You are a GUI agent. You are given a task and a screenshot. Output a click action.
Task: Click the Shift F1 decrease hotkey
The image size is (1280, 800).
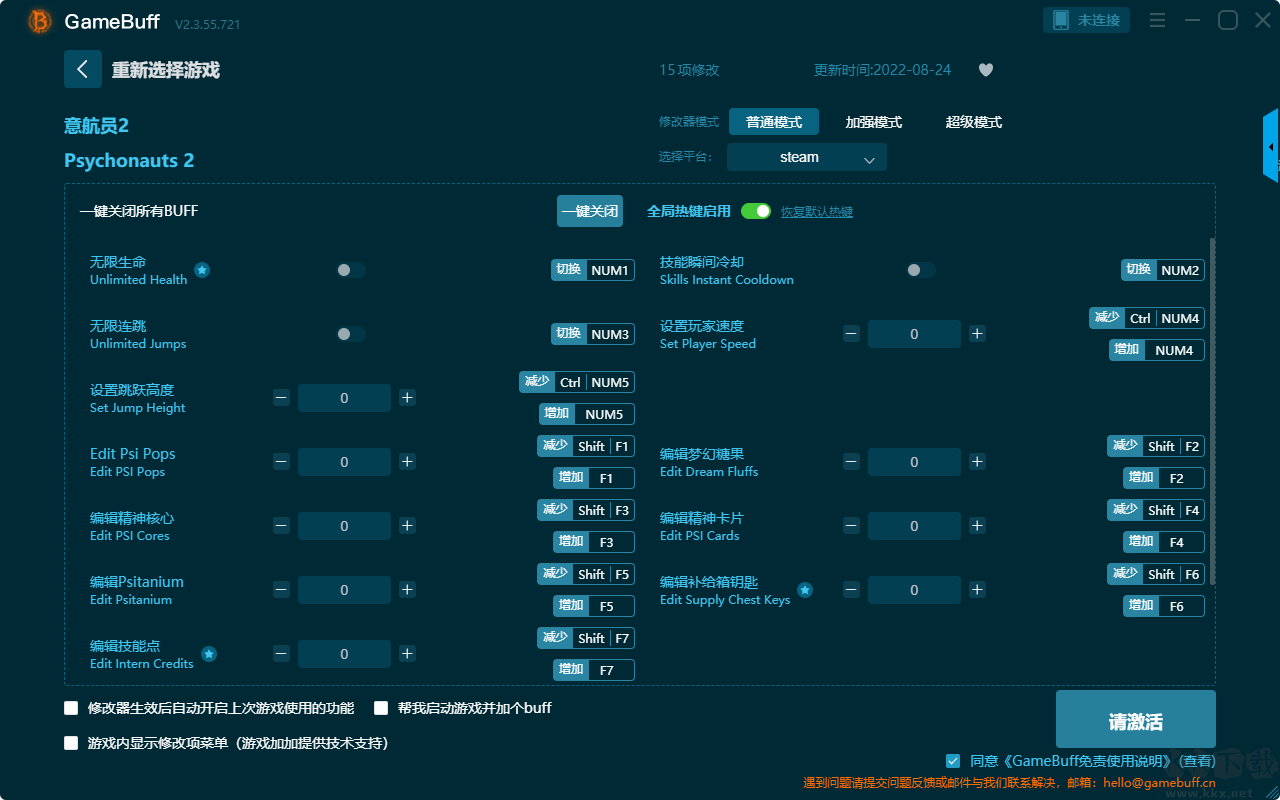click(x=586, y=446)
